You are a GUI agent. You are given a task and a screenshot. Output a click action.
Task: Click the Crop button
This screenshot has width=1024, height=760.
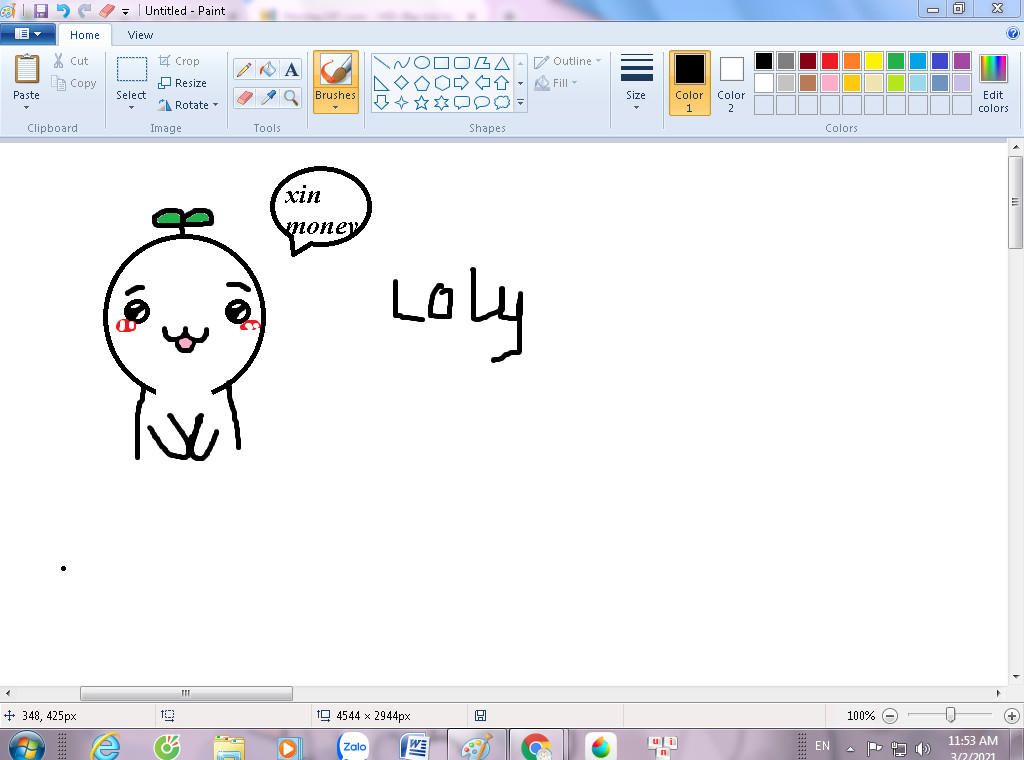pyautogui.click(x=179, y=61)
